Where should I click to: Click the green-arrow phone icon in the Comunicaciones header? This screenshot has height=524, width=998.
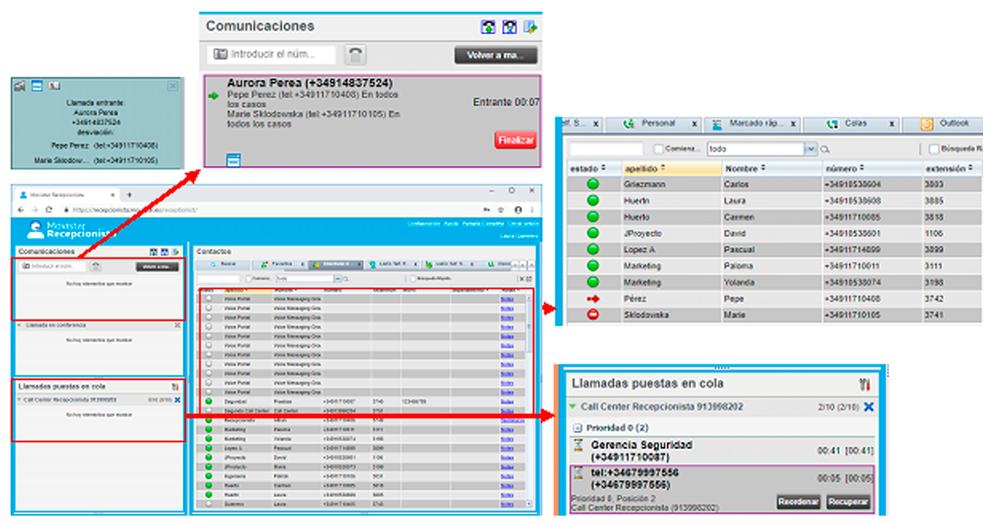point(487,27)
